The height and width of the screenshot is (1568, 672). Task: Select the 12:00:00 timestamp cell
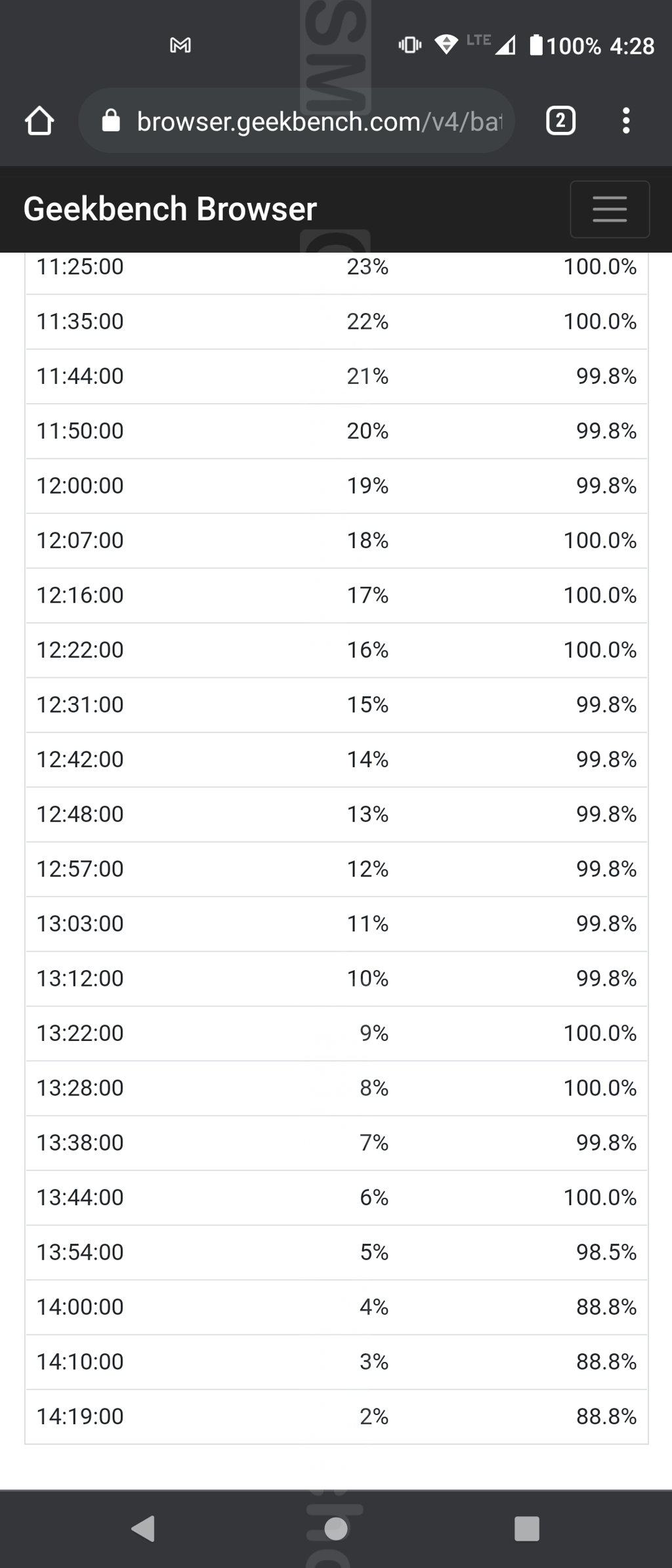point(80,486)
